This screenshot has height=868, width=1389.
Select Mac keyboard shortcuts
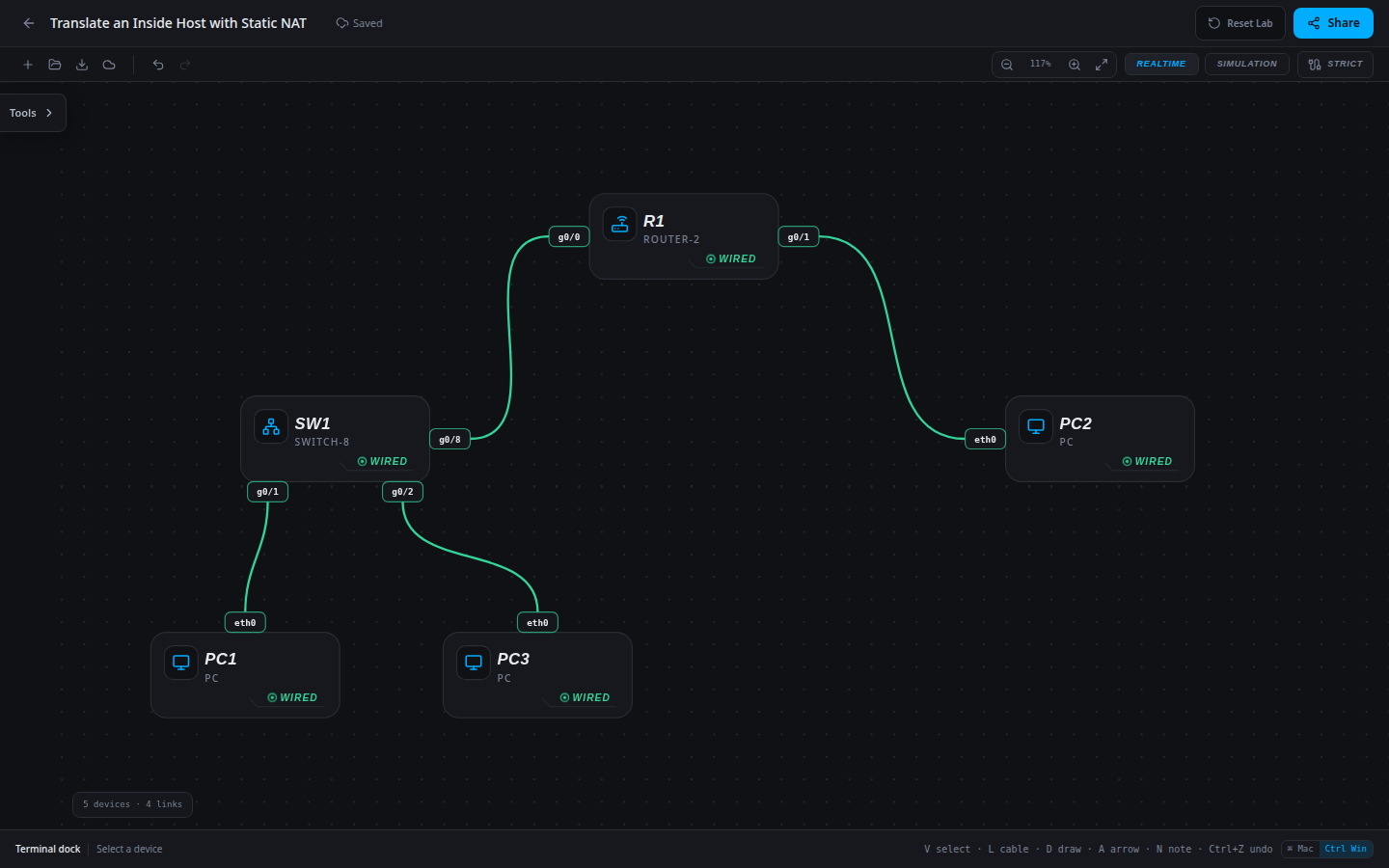tap(1300, 849)
